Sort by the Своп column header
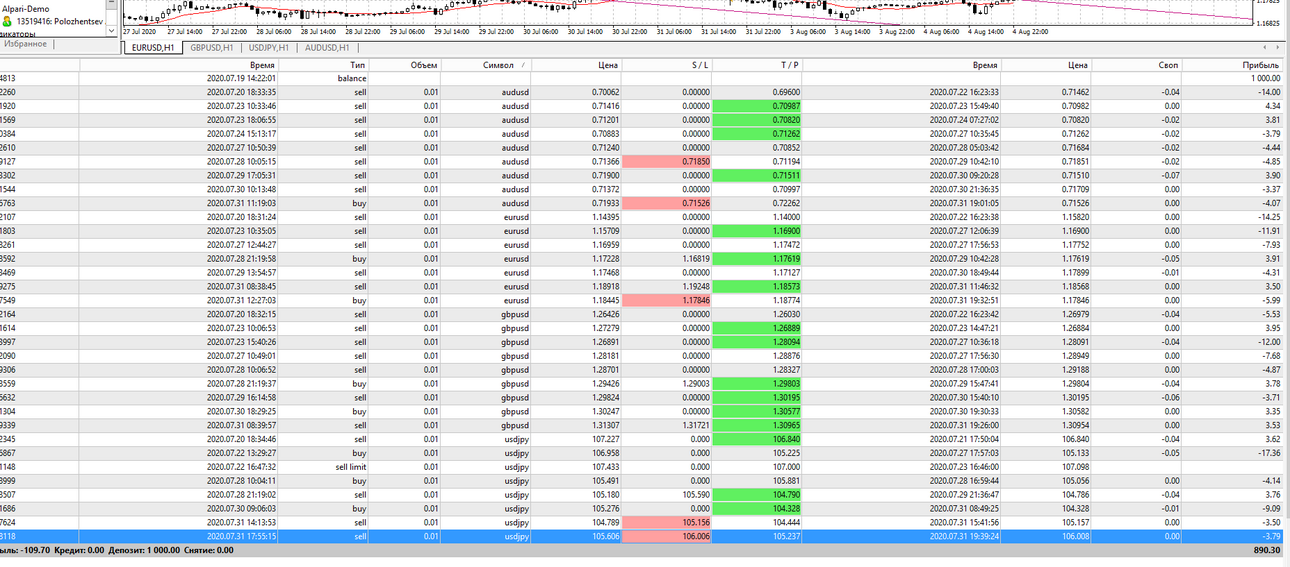This screenshot has height=567, width=1290. [1136, 65]
